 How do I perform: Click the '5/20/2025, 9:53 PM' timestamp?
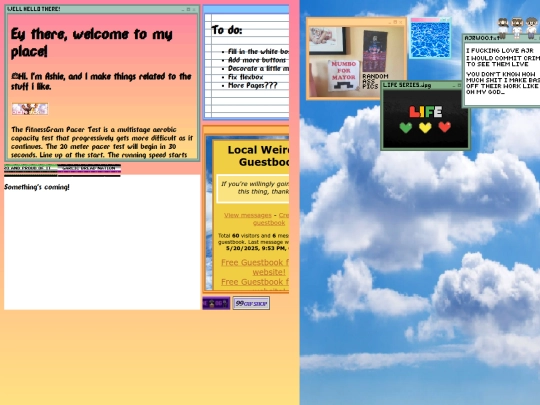pos(256,248)
